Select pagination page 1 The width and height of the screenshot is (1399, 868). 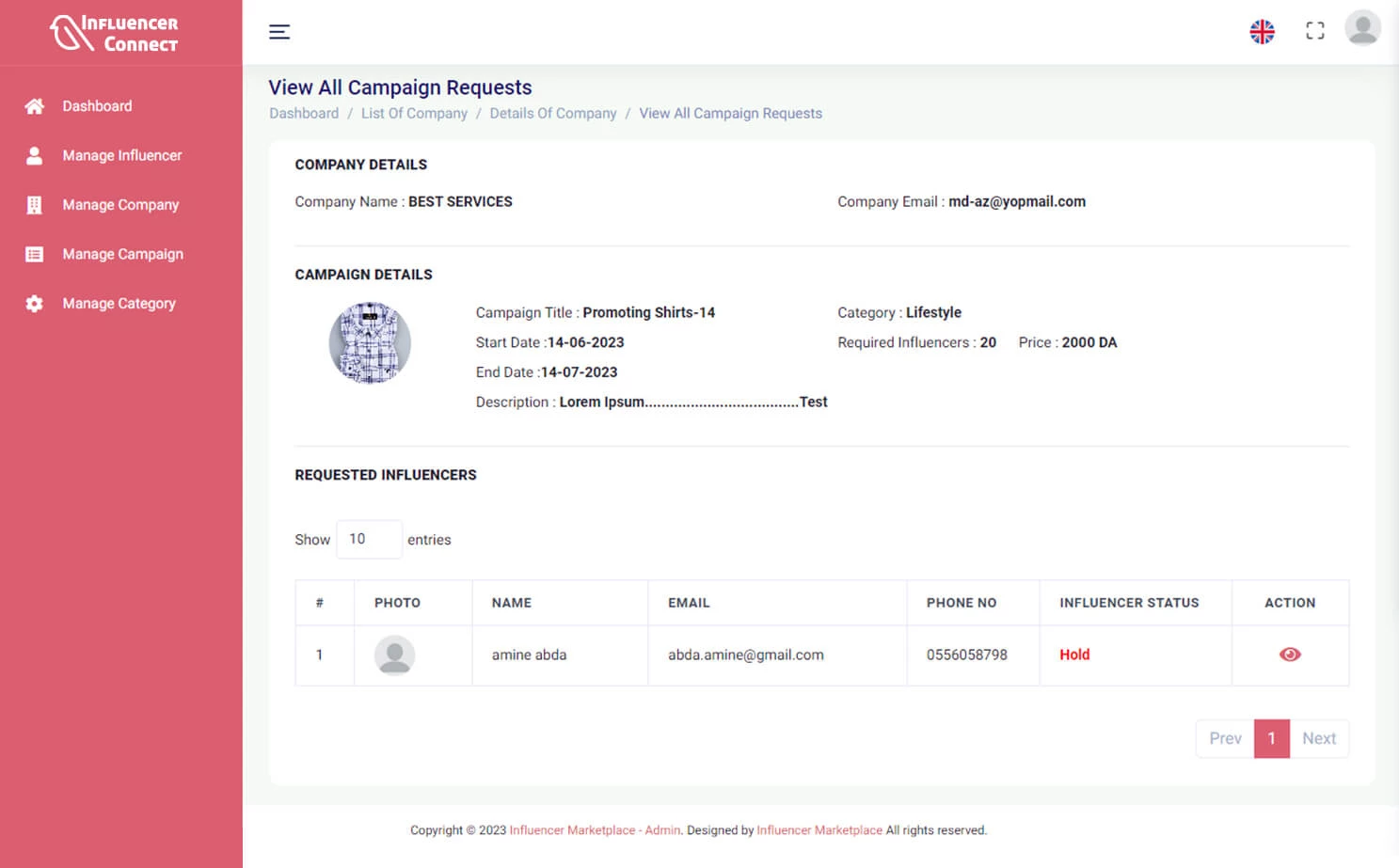1272,738
